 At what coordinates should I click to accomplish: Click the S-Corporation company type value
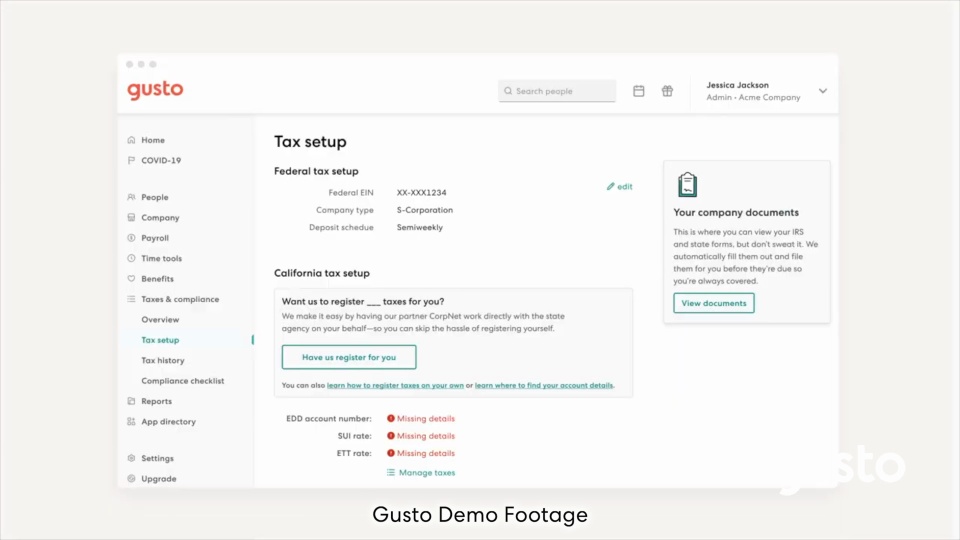click(x=425, y=209)
